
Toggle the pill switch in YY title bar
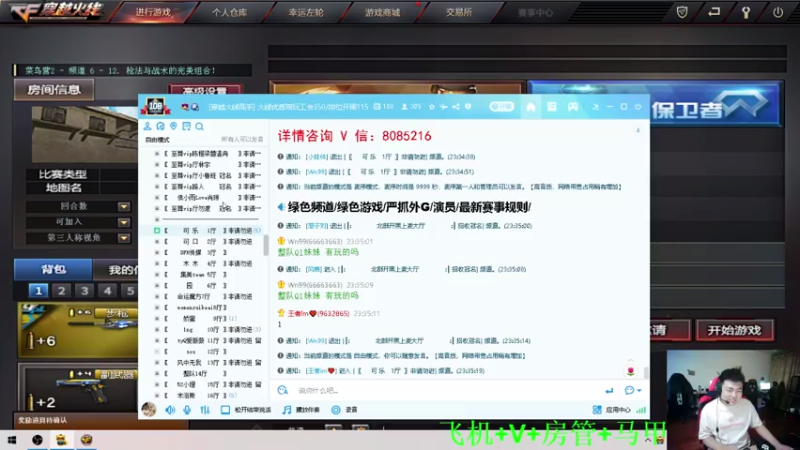[502, 107]
